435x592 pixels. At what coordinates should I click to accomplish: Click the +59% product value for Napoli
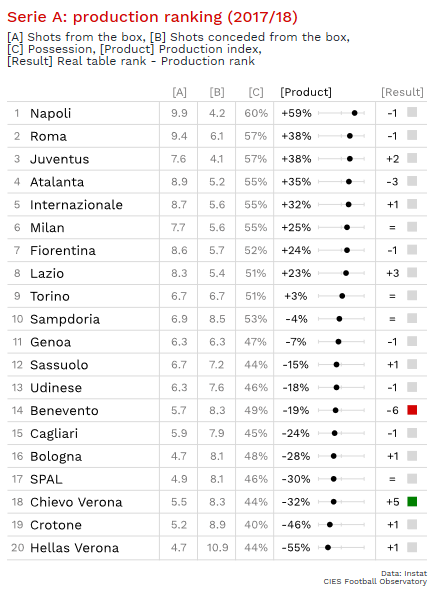click(x=296, y=113)
